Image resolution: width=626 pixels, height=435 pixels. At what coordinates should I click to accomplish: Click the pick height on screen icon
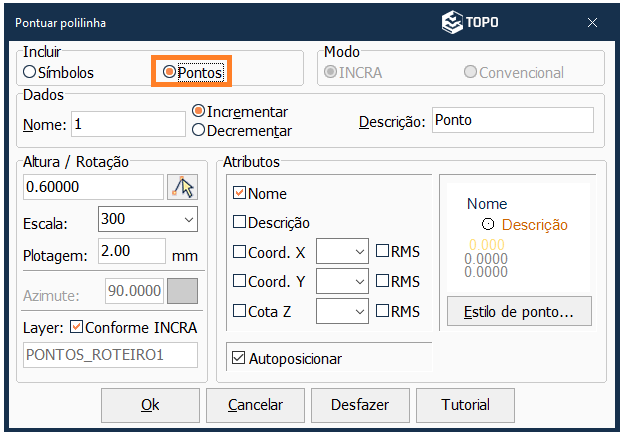[x=183, y=187]
